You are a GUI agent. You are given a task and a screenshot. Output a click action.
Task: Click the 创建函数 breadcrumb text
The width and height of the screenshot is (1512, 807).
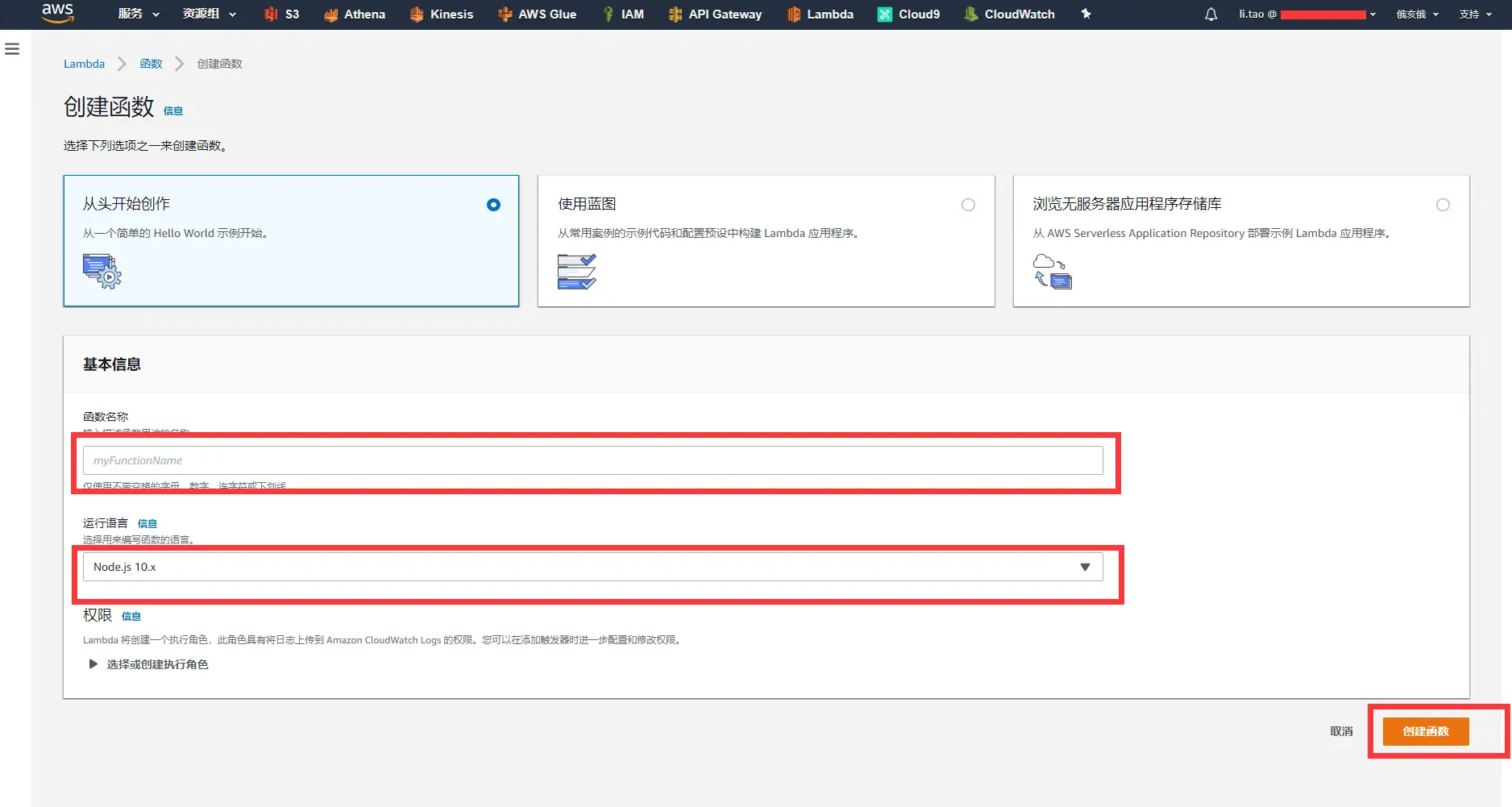(x=220, y=64)
